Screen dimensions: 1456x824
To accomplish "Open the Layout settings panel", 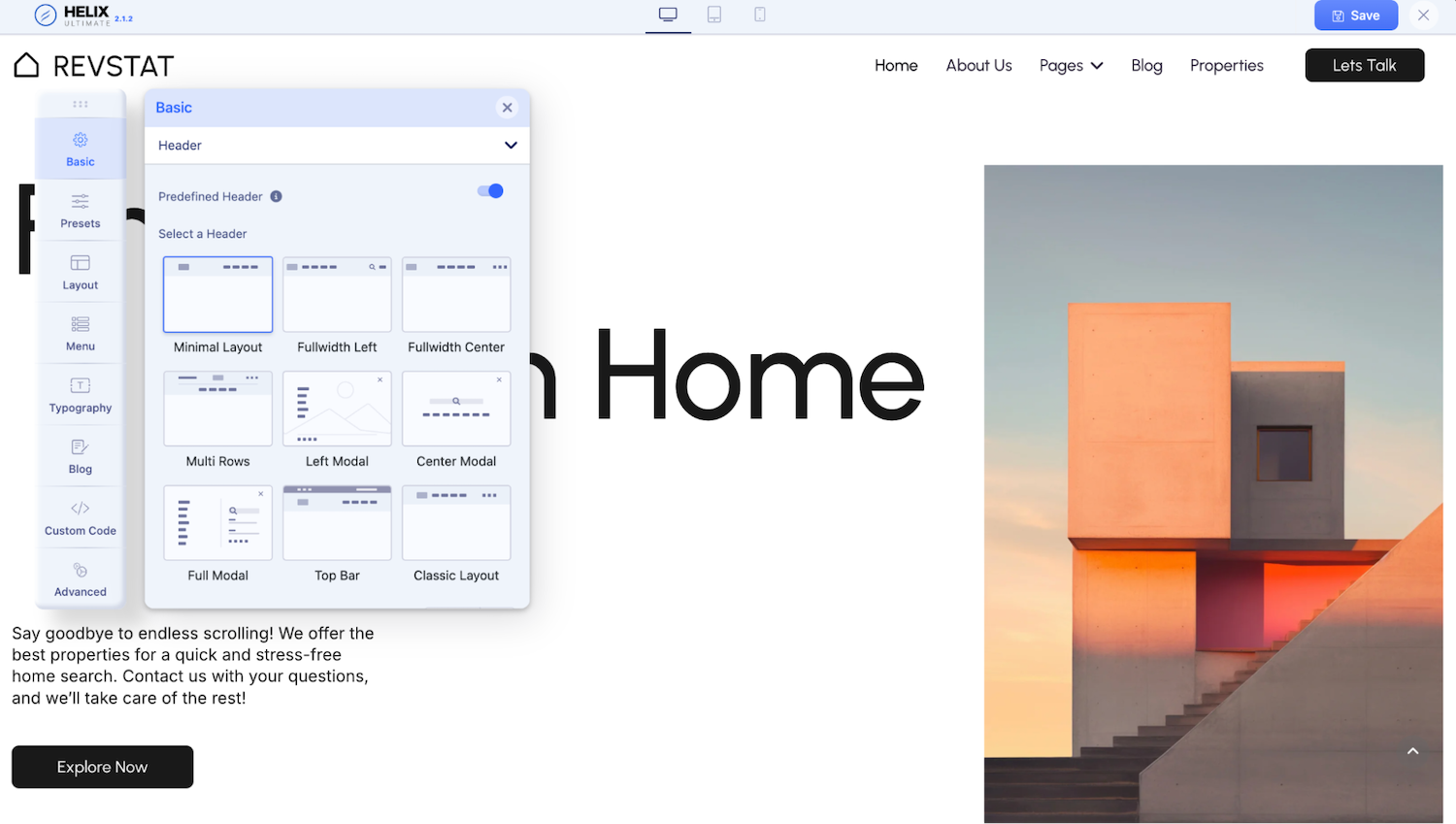I will [81, 272].
